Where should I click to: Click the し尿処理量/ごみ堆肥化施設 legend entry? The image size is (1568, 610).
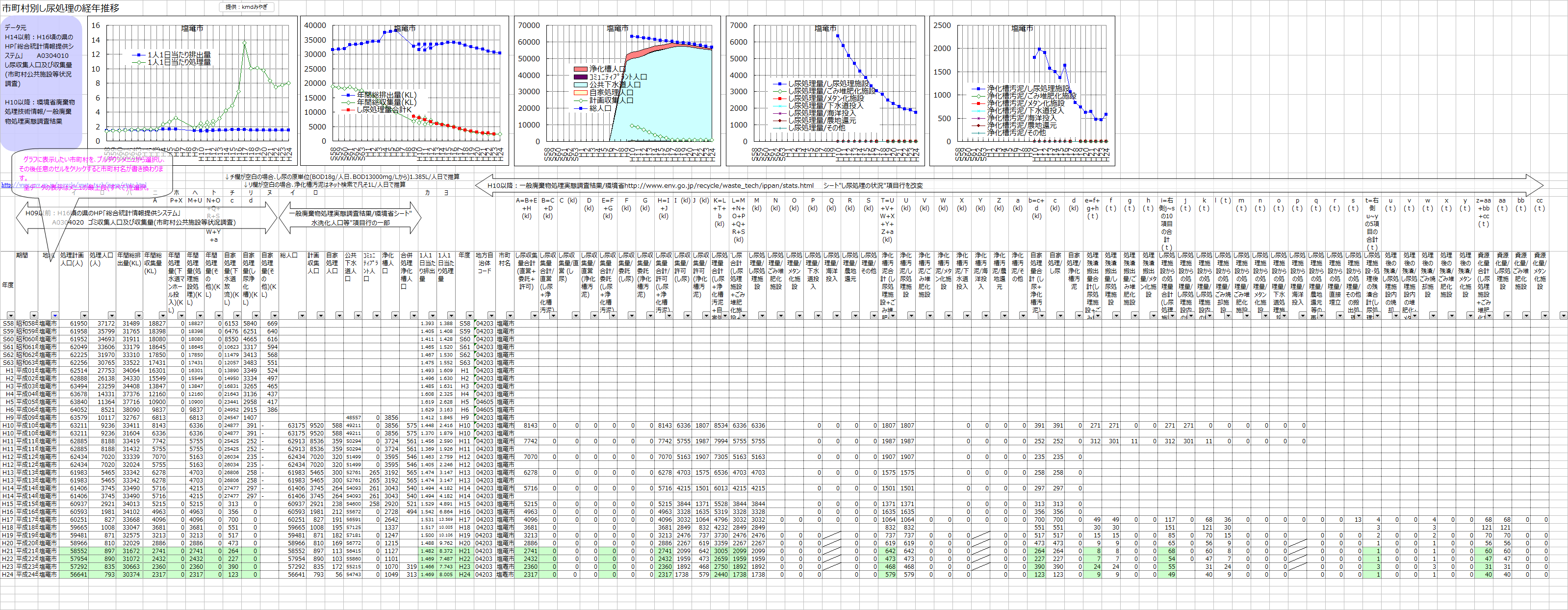pyautogui.click(x=824, y=91)
